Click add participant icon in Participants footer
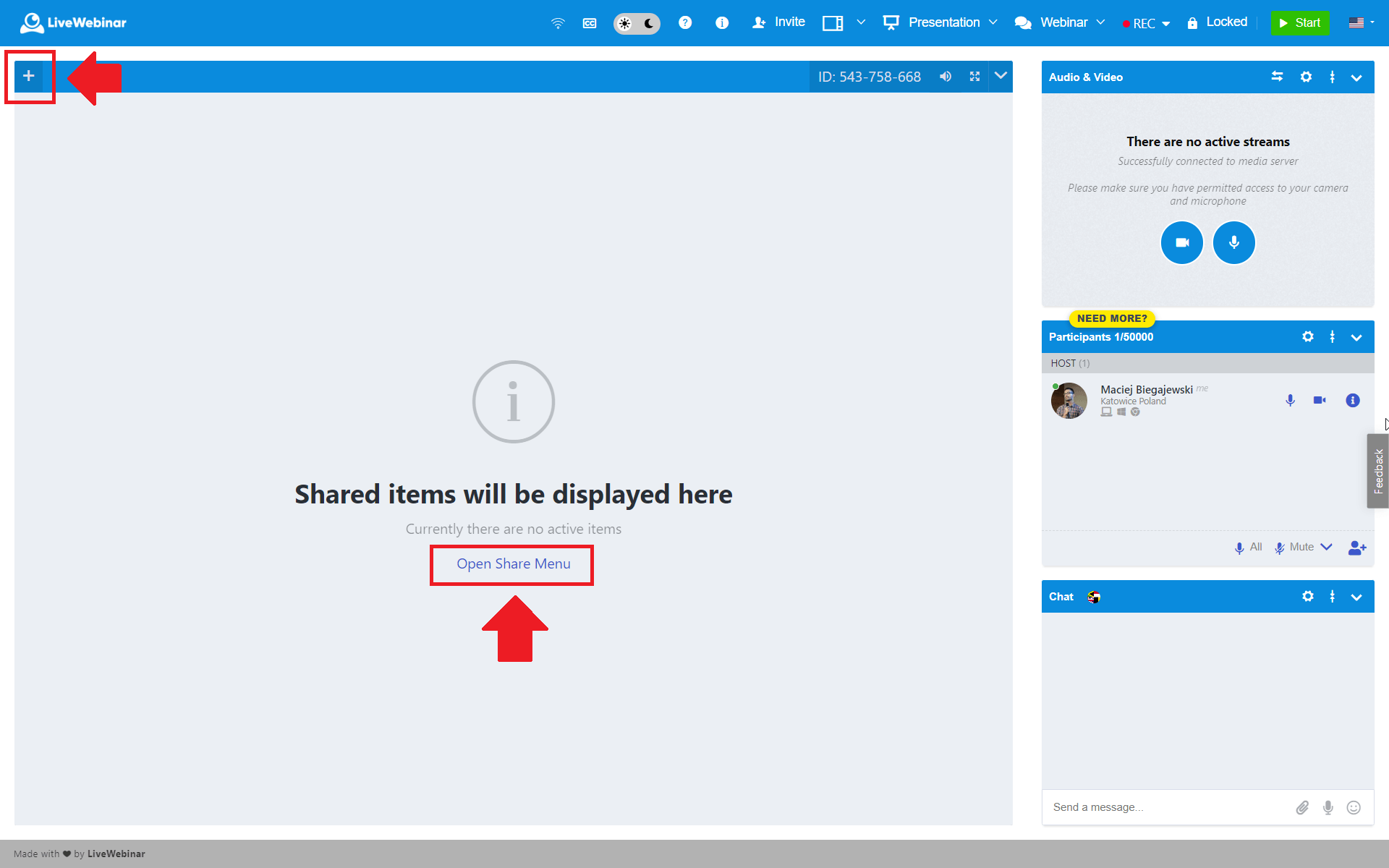 pyautogui.click(x=1357, y=548)
